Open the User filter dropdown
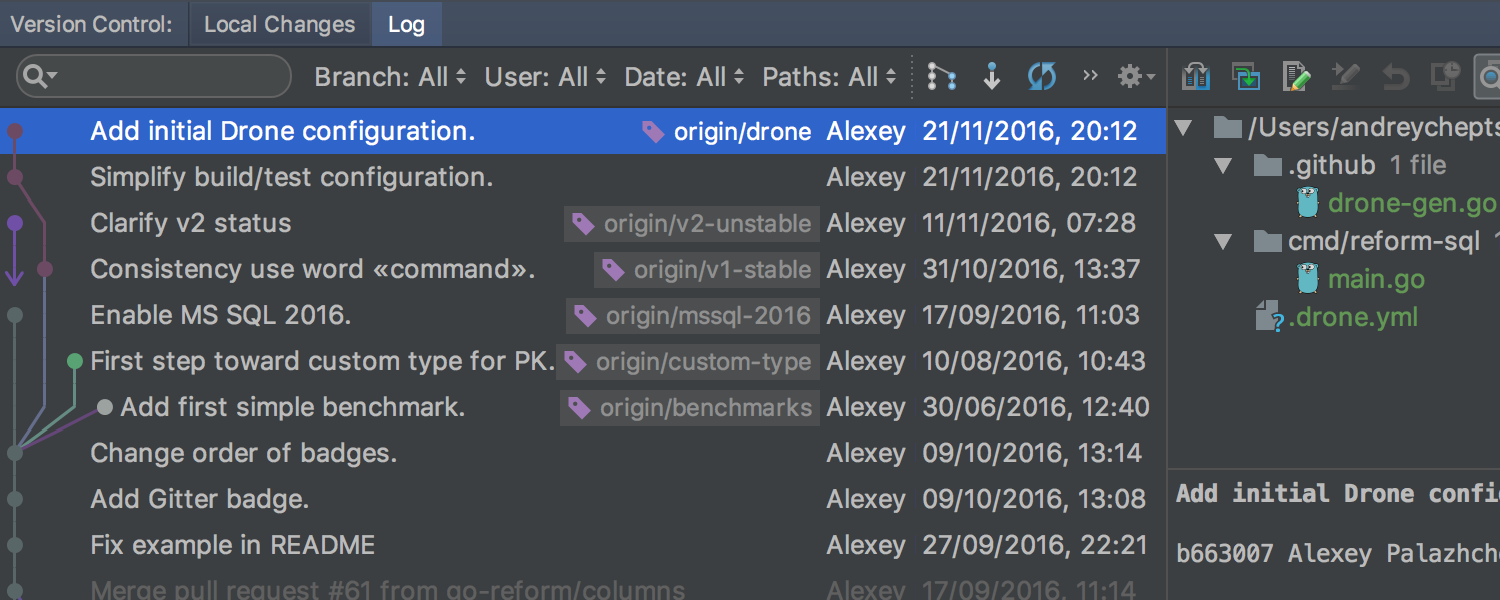This screenshot has width=1500, height=600. pos(545,77)
